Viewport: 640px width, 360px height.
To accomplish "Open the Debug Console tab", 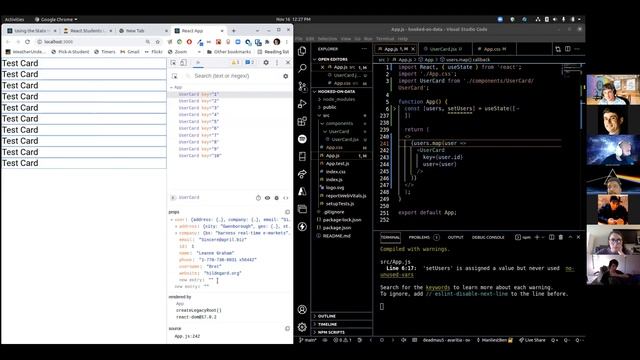I will (488, 237).
